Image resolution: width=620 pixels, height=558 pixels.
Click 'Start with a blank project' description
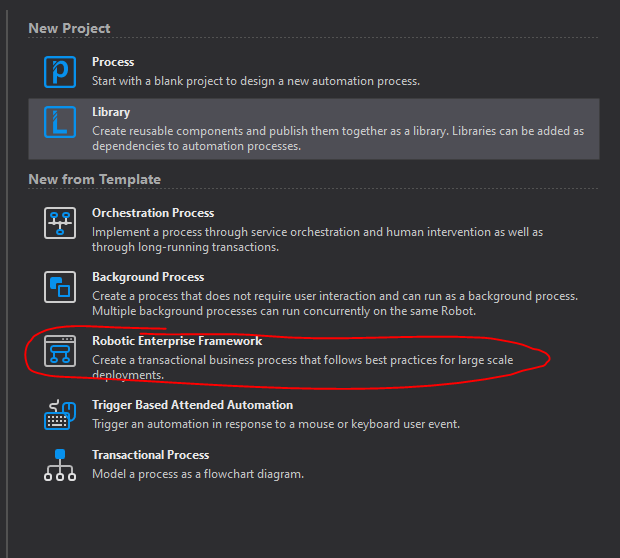point(256,81)
